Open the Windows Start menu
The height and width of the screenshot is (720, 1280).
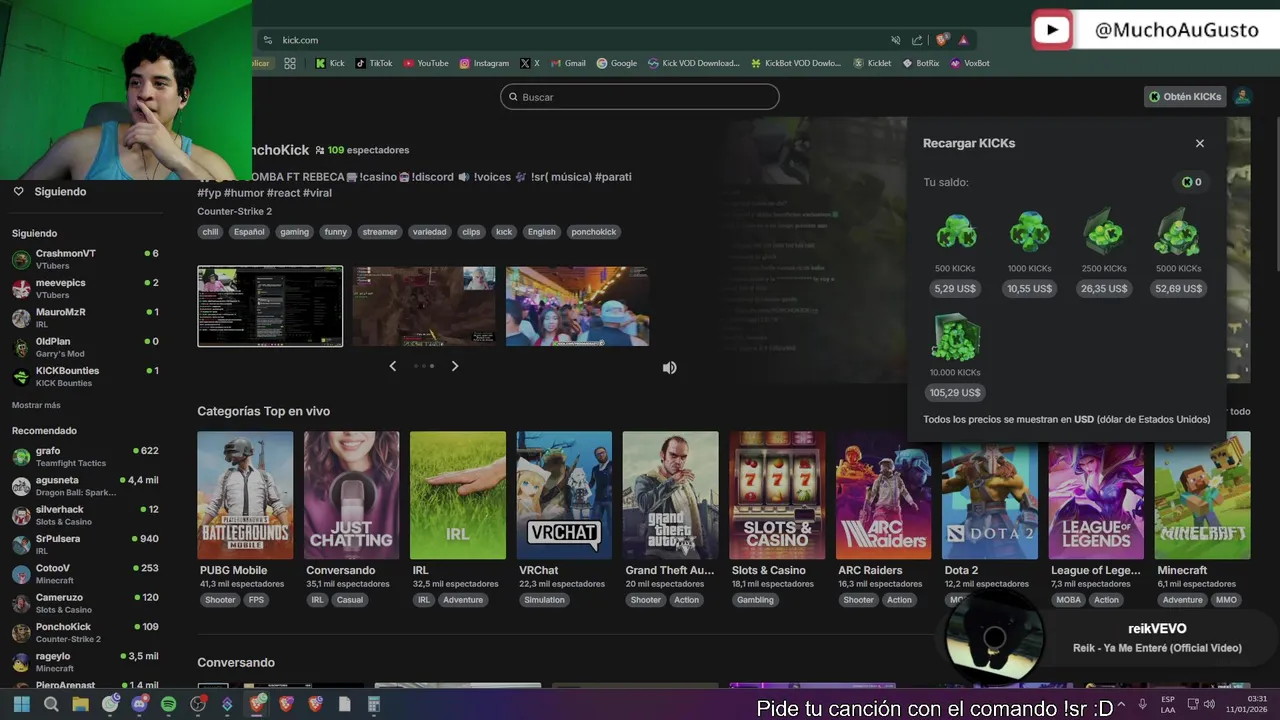21,704
